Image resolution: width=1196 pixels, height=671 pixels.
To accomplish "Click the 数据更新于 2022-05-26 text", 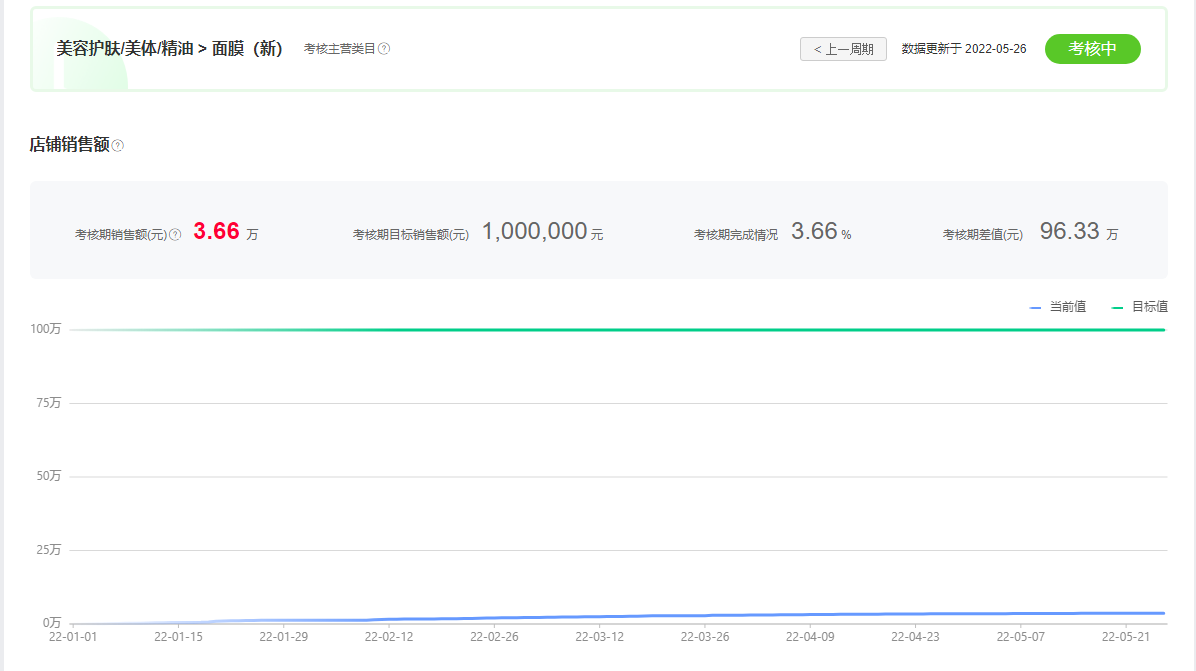I will (x=963, y=49).
